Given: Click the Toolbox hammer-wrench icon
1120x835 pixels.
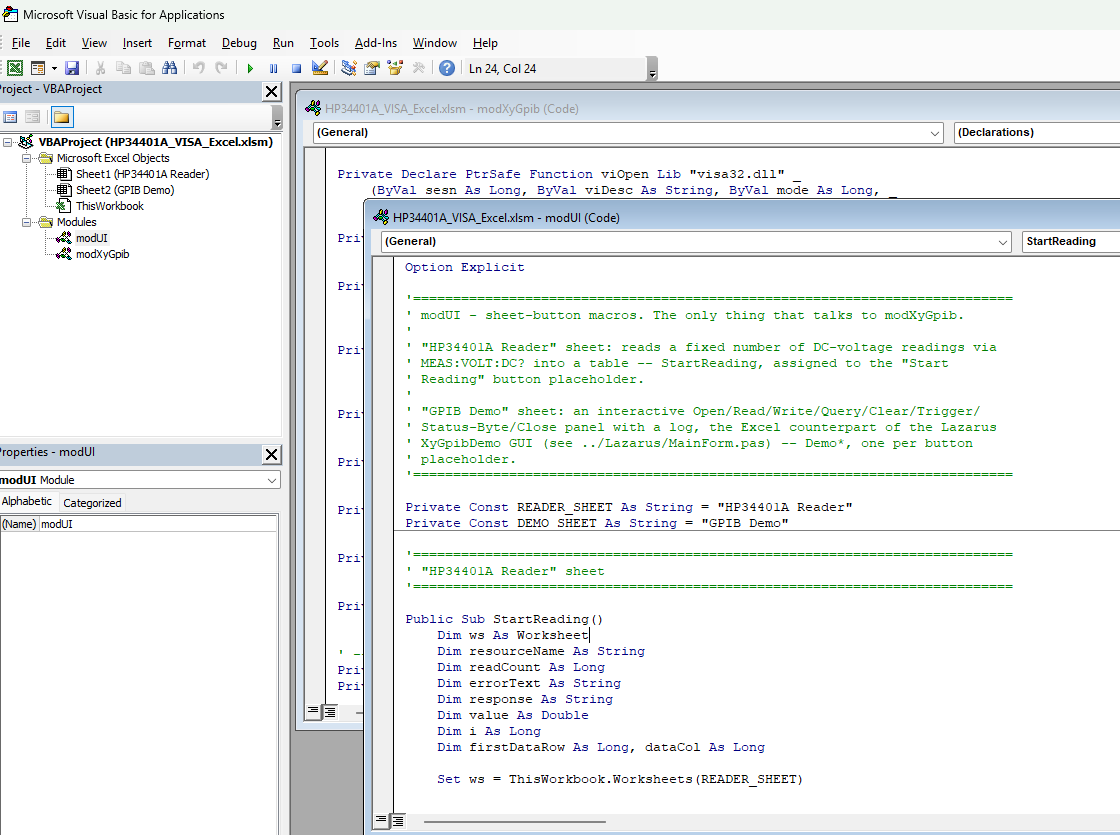Looking at the screenshot, I should (x=419, y=68).
